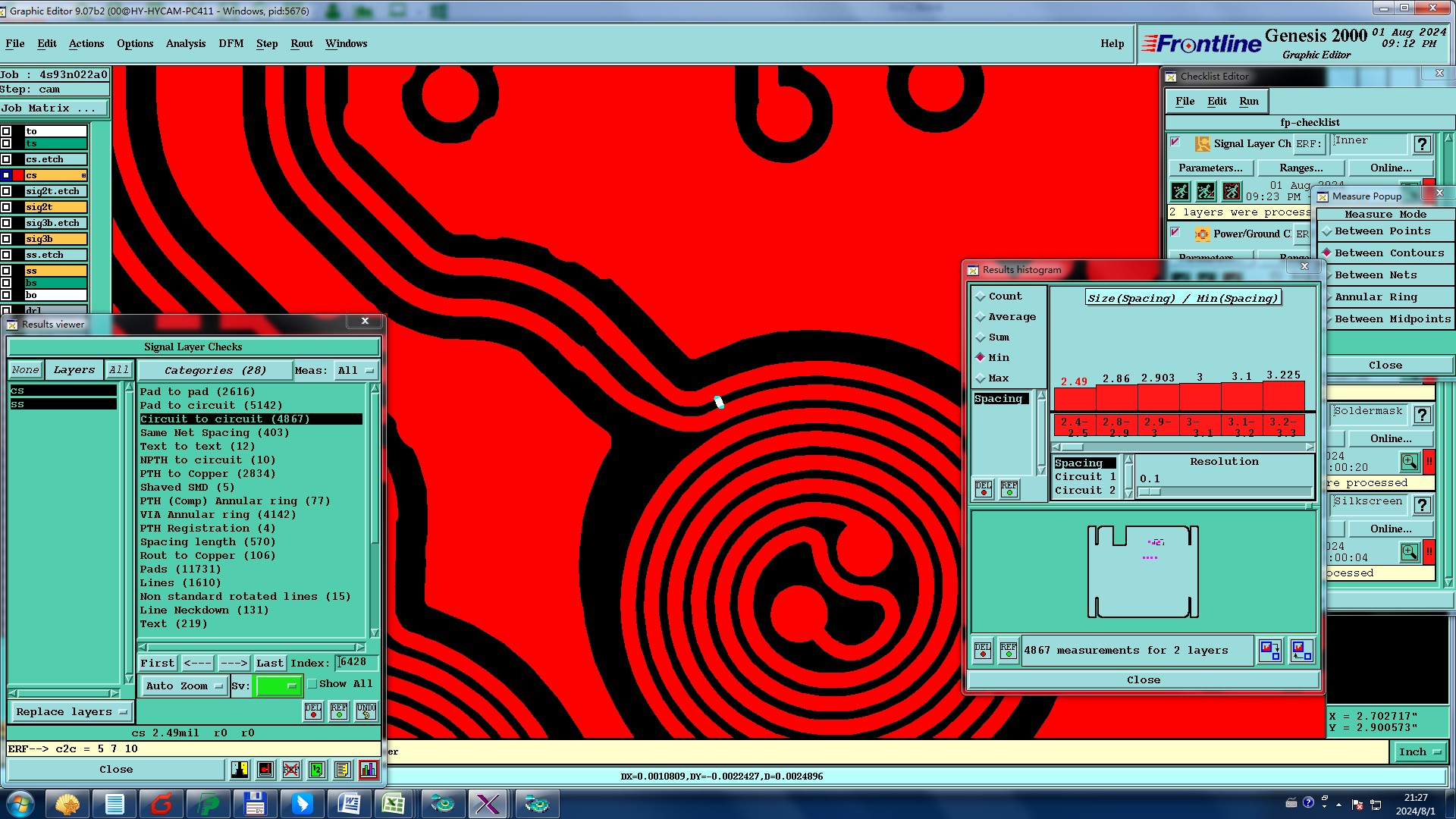Viewport: 1456px width, 819px height.
Task: Select the Average radio option
Action: [x=981, y=317]
